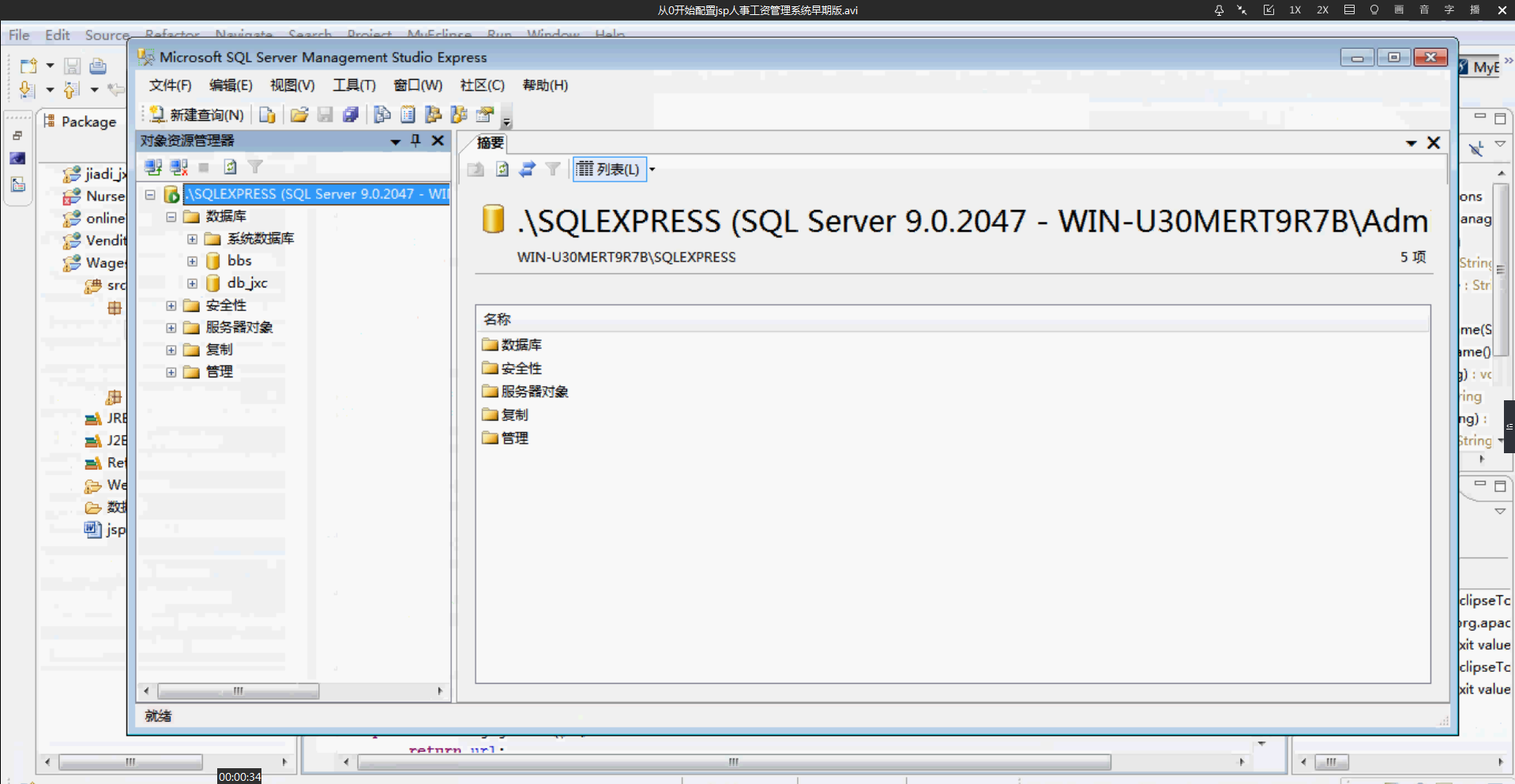
Task: Expand the 复制 tree node
Action: (x=171, y=350)
